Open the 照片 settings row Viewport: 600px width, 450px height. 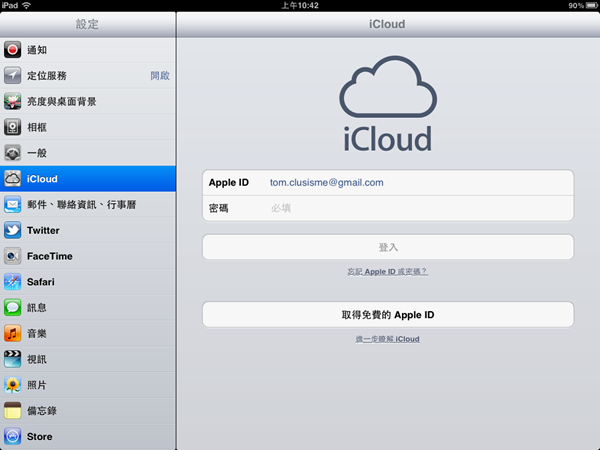click(88, 385)
